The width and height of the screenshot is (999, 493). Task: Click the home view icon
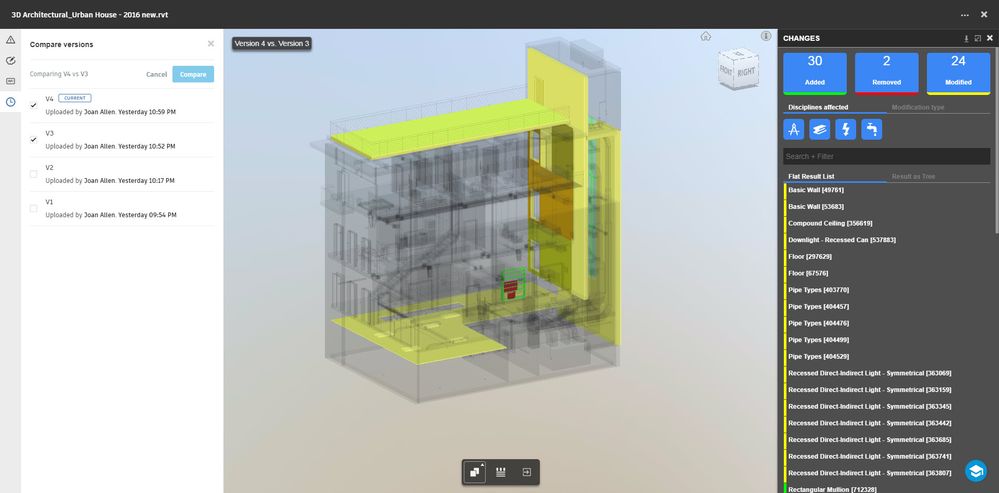pos(705,36)
